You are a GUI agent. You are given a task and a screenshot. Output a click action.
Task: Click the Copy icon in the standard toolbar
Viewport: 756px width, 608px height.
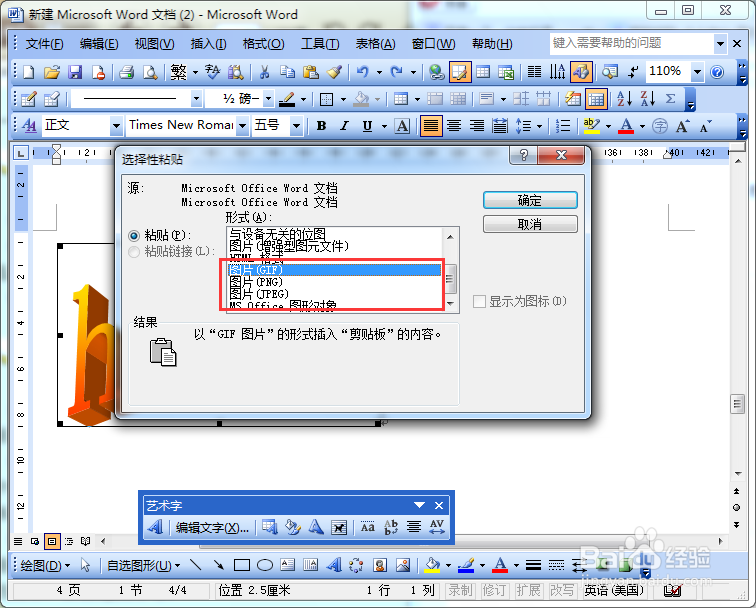click(x=287, y=72)
